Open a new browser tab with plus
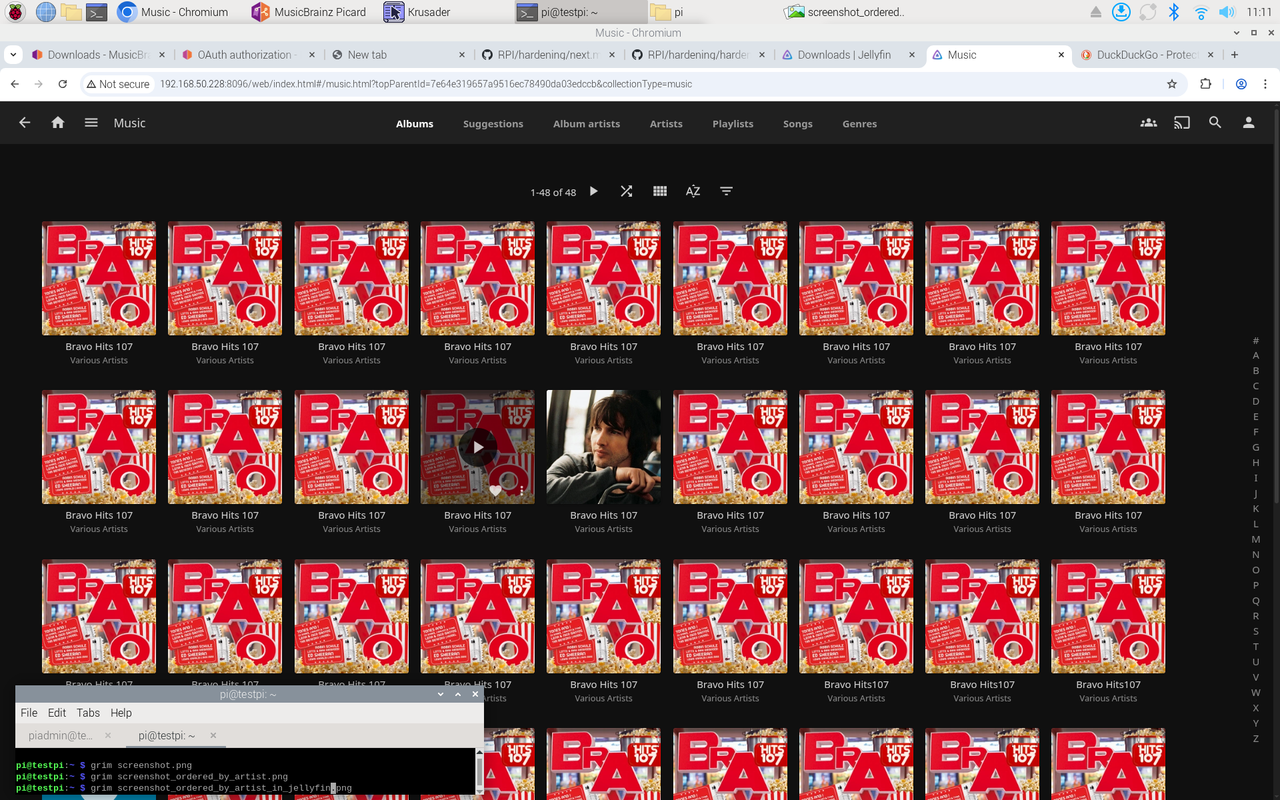Image resolution: width=1280 pixels, height=800 pixels. click(x=1235, y=55)
